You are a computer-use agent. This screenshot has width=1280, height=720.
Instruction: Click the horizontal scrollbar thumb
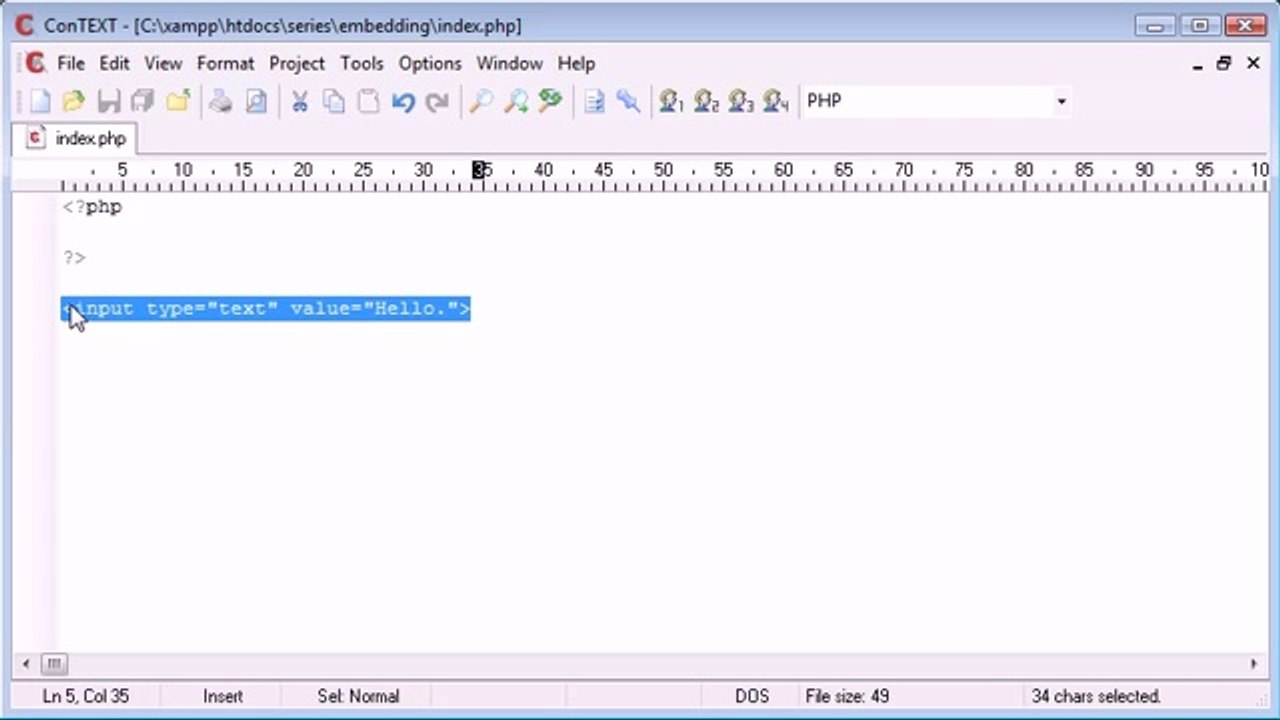coord(54,663)
